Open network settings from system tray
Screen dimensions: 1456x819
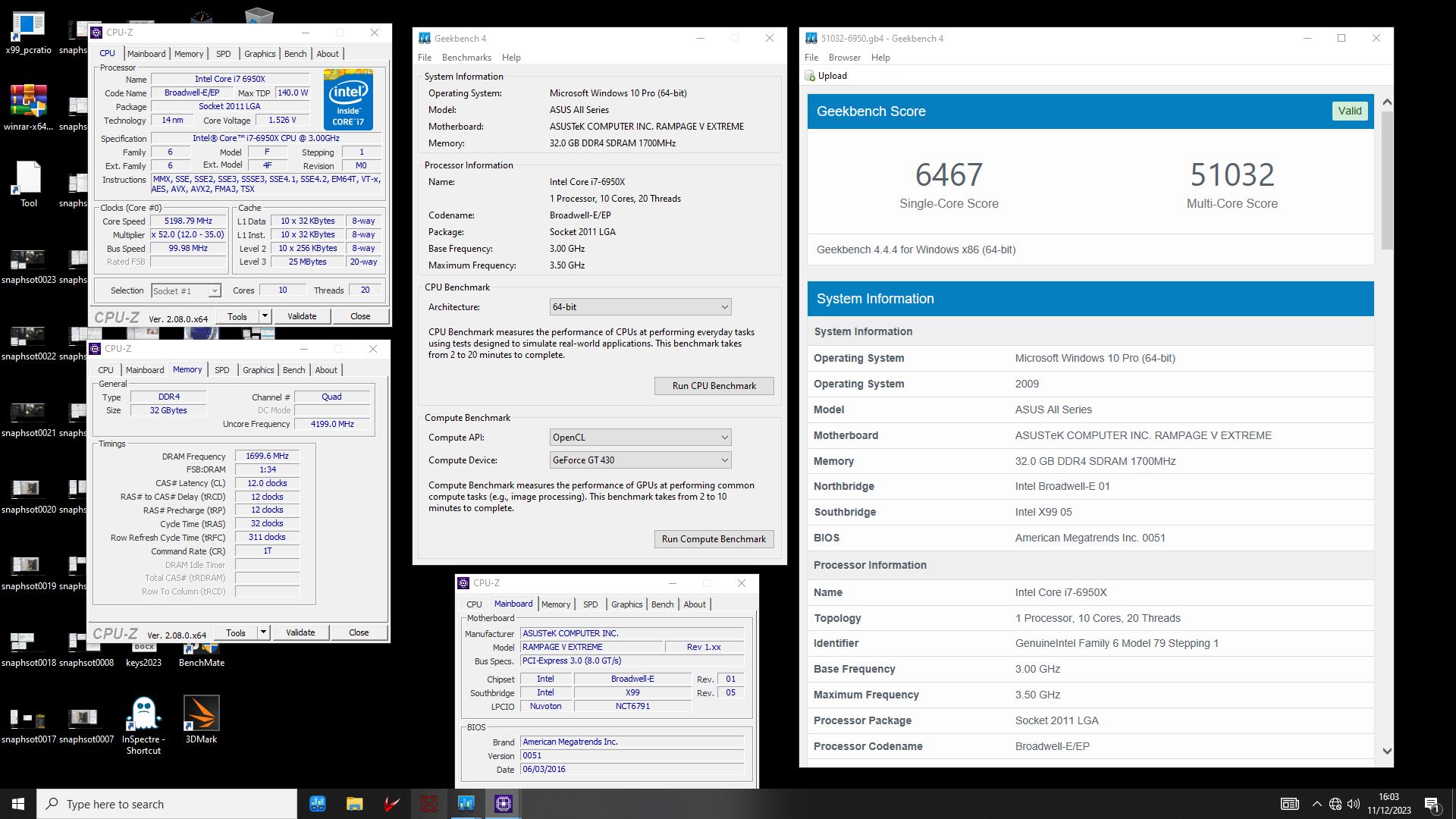tap(1335, 804)
